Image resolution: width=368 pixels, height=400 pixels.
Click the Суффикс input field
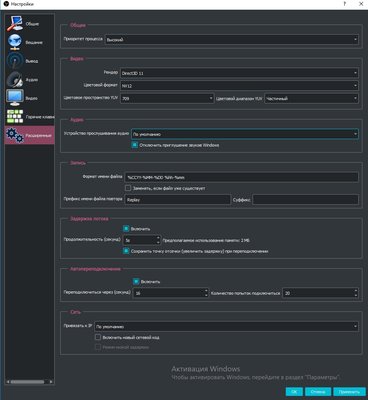(x=305, y=200)
